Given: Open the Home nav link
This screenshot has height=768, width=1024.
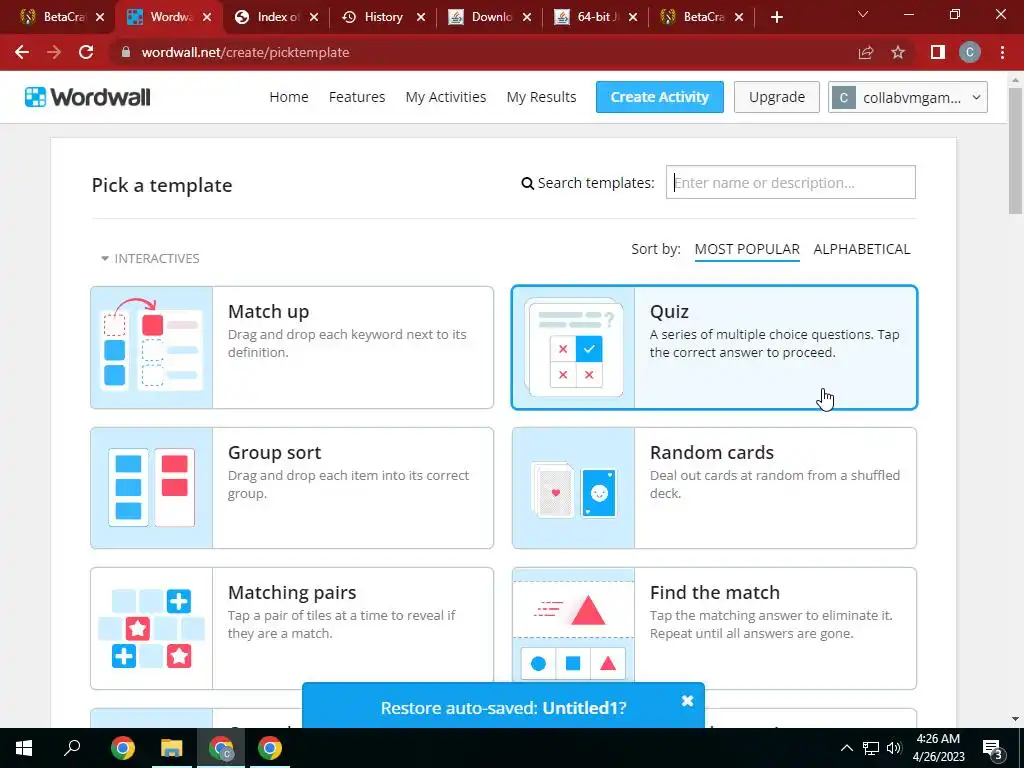Looking at the screenshot, I should pyautogui.click(x=289, y=97).
